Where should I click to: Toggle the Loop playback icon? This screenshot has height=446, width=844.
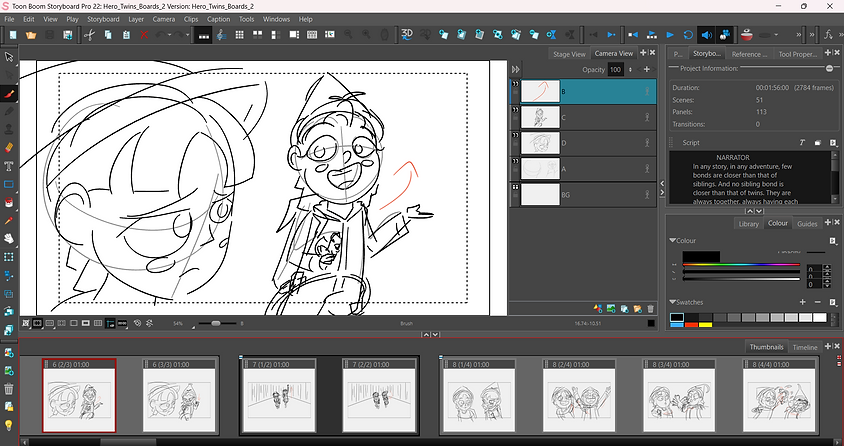tap(688, 35)
